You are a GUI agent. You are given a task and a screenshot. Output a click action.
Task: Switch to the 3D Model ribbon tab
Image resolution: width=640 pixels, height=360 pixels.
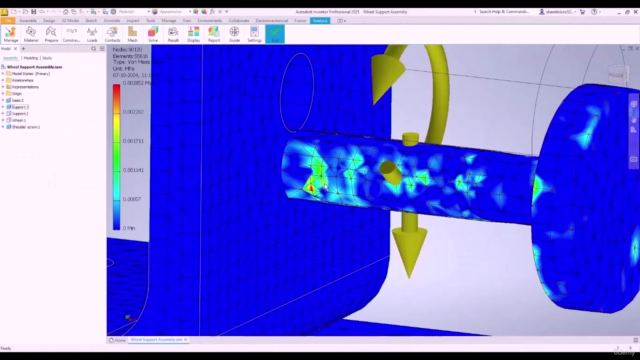coord(70,20)
